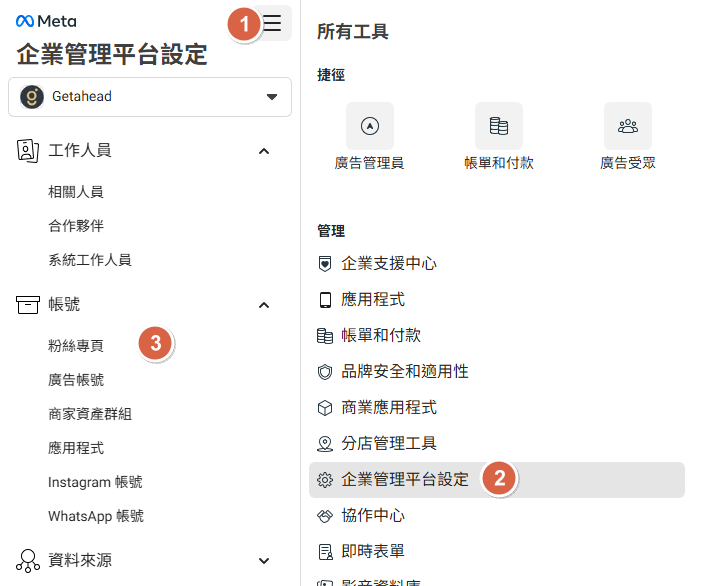Image resolution: width=706 pixels, height=586 pixels.
Task: Go to 廣告帳號 in the sidebar
Action: coord(76,380)
